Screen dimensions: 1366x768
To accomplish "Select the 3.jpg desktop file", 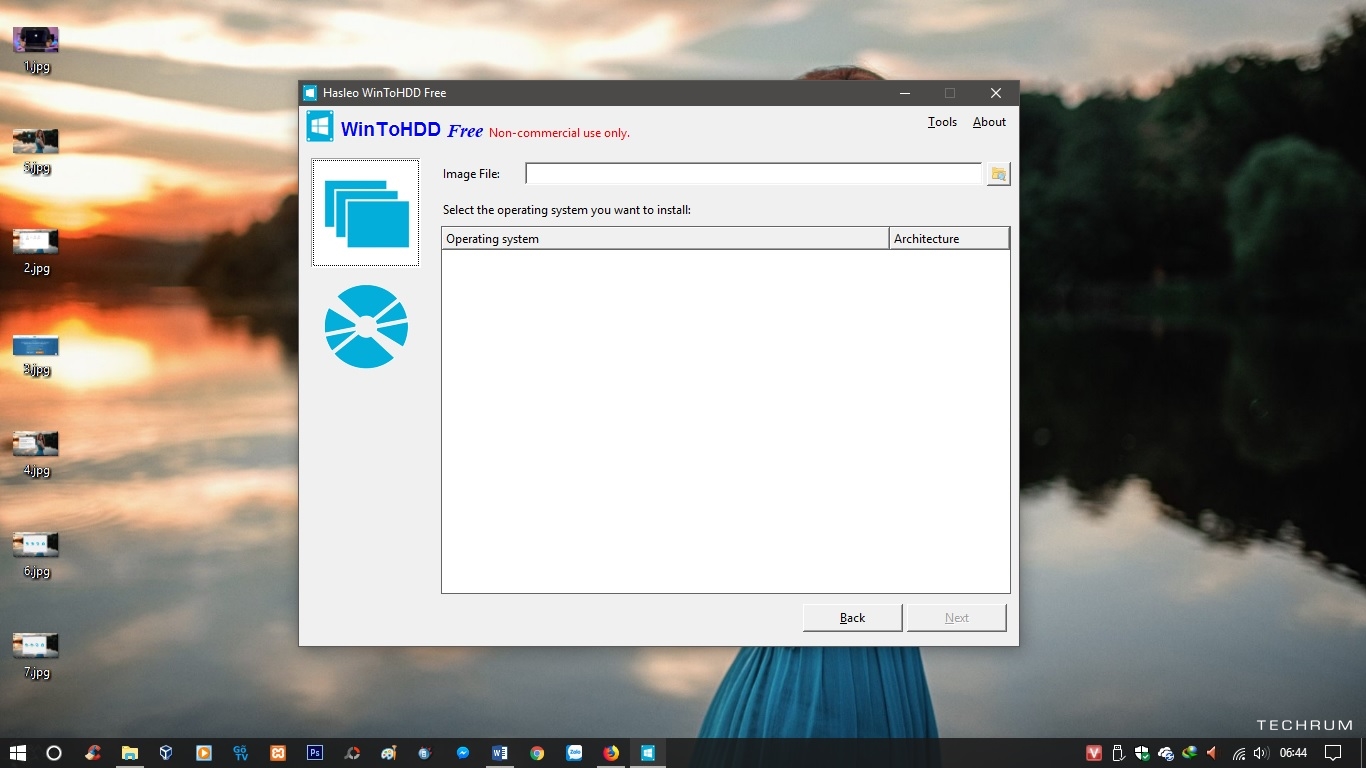I will pos(36,354).
